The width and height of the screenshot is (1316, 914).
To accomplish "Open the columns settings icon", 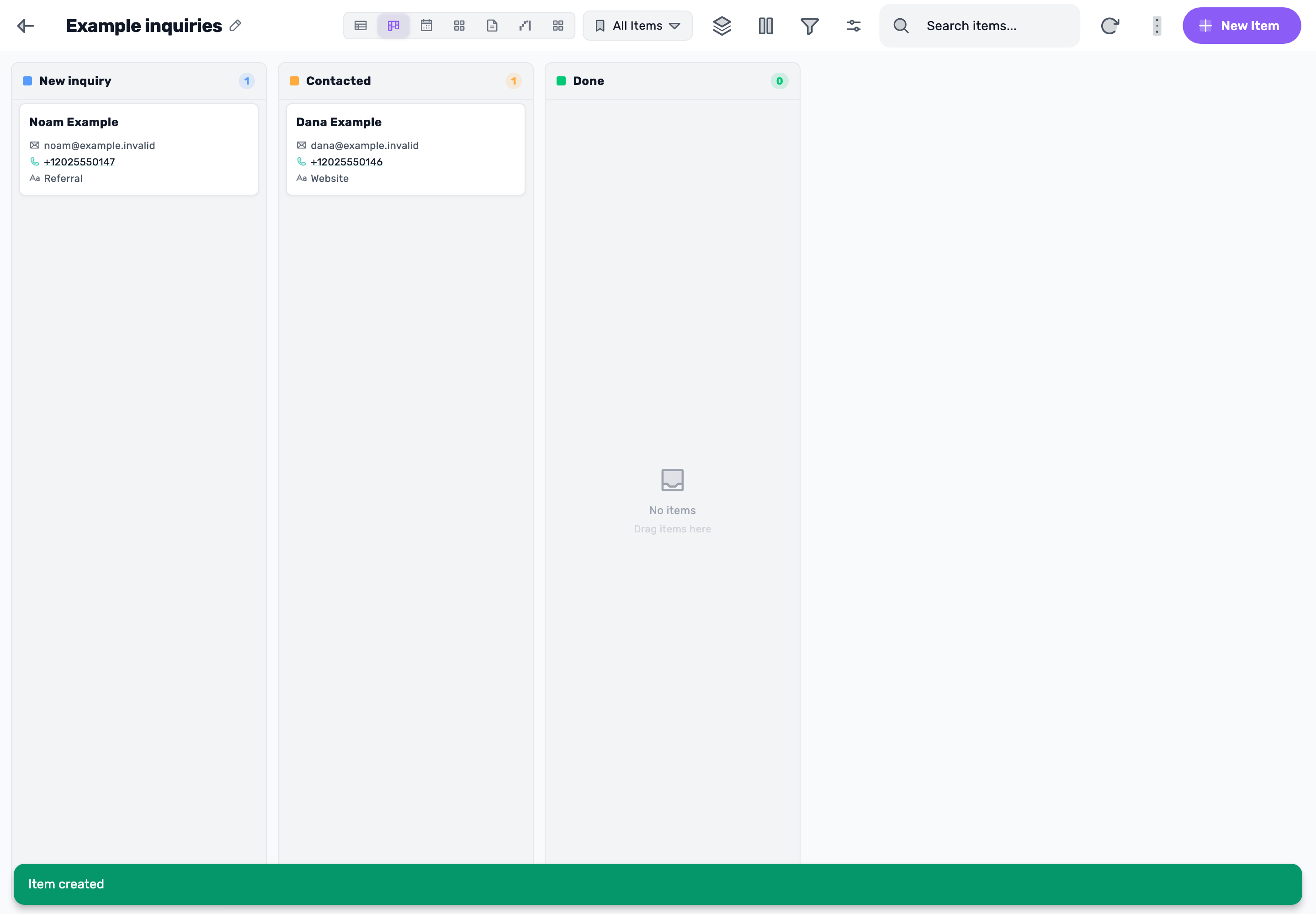I will (x=766, y=26).
